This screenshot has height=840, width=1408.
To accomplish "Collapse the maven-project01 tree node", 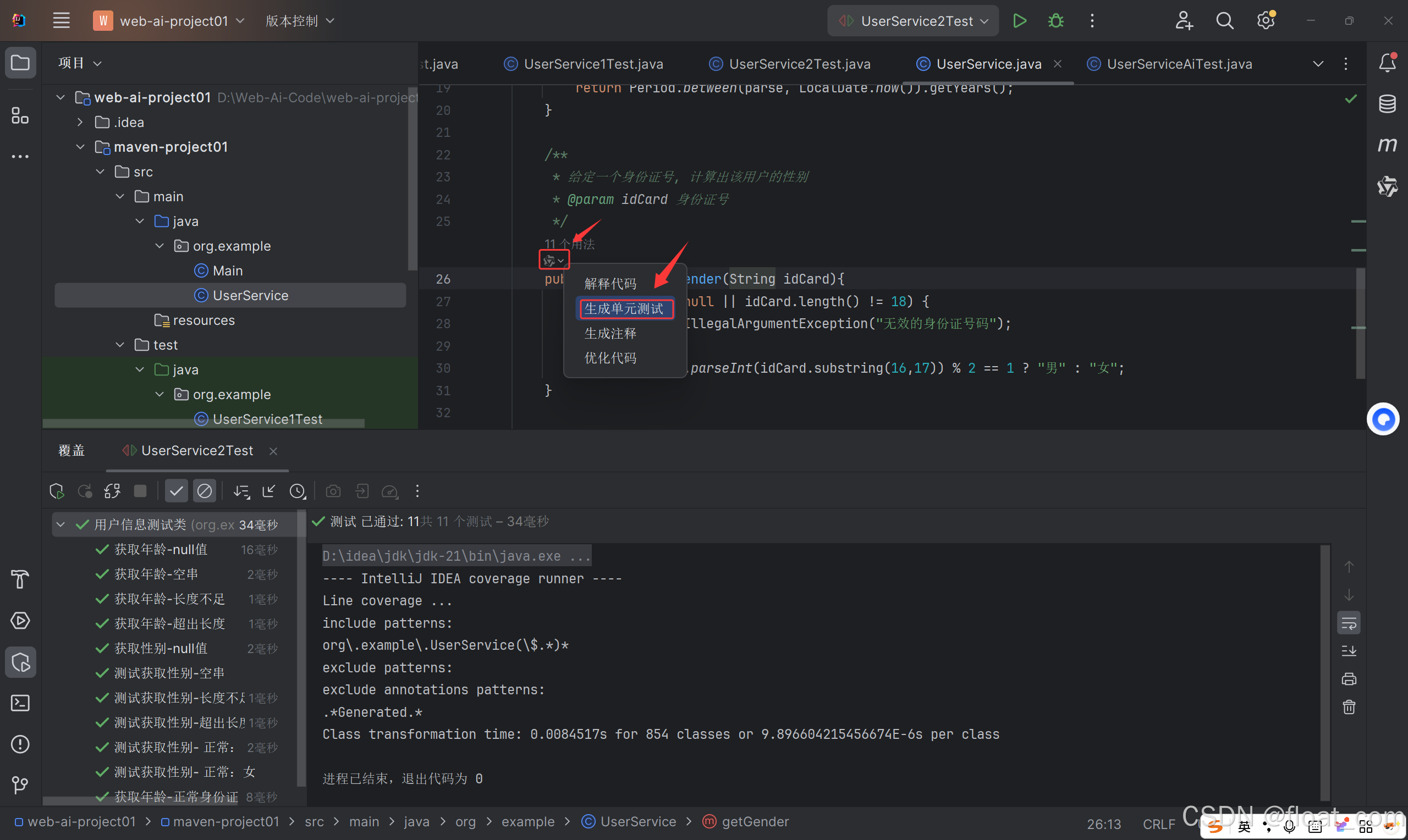I will [80, 147].
